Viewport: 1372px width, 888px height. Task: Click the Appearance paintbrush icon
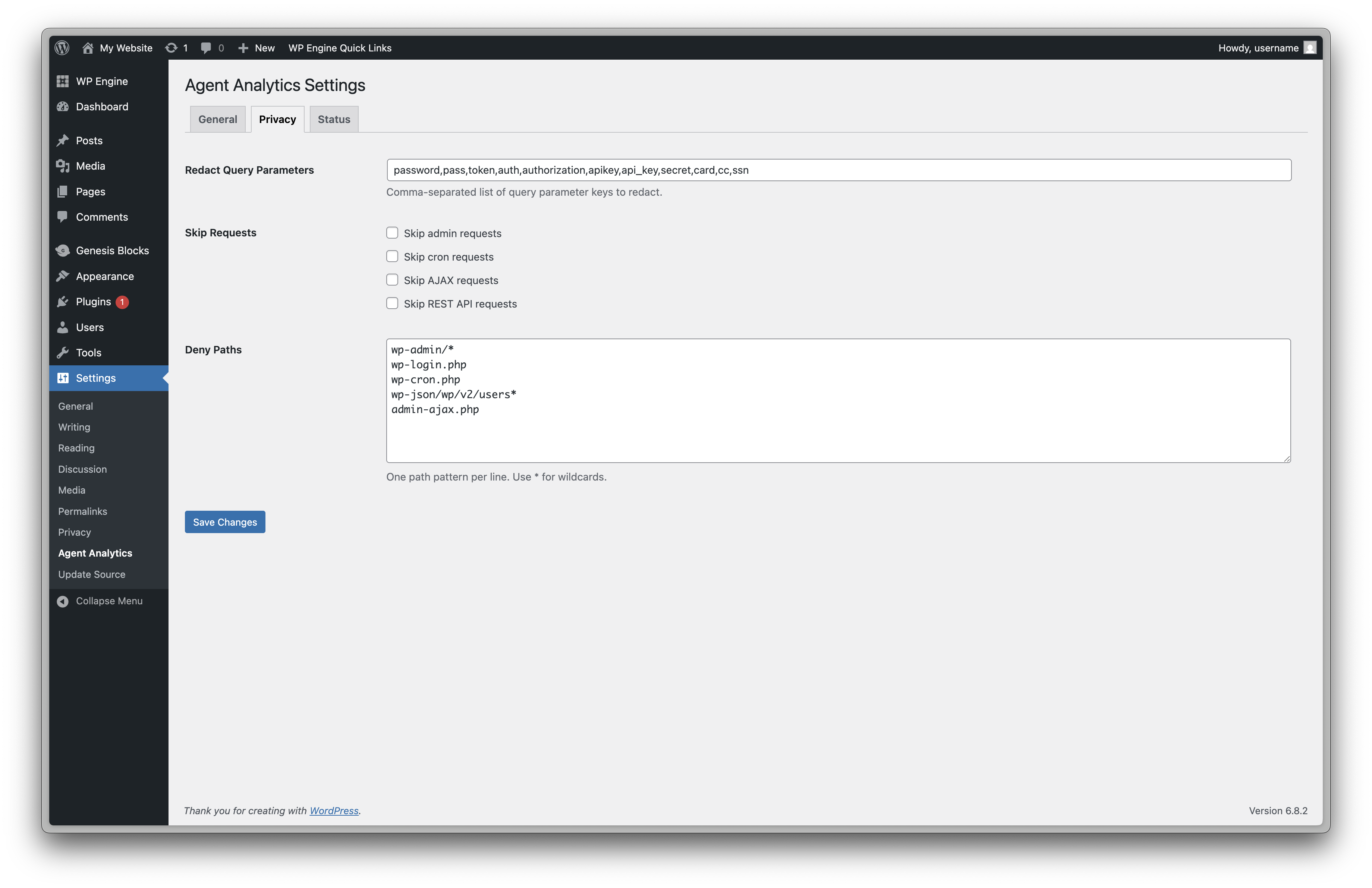(63, 276)
